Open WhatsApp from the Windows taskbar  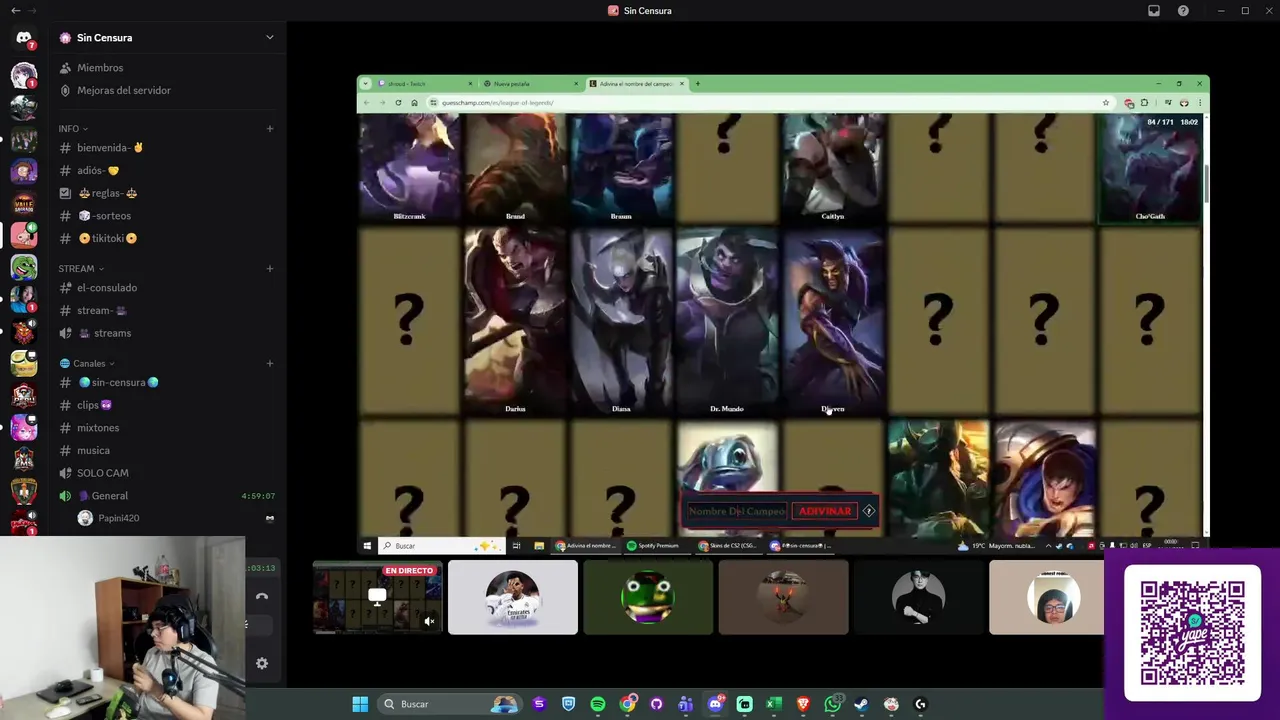pos(833,704)
